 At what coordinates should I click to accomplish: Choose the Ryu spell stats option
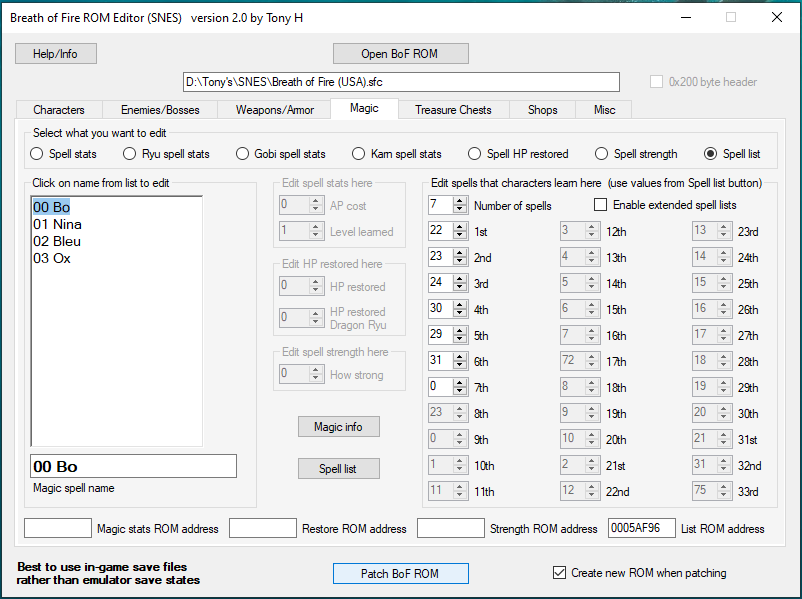130,154
